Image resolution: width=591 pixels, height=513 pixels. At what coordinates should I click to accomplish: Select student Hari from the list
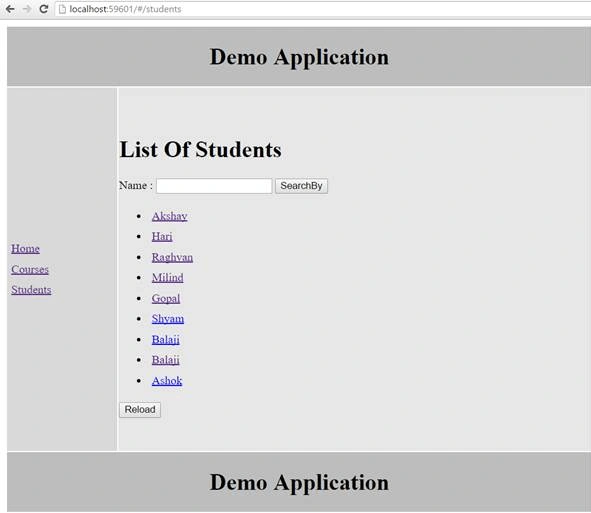[162, 237]
